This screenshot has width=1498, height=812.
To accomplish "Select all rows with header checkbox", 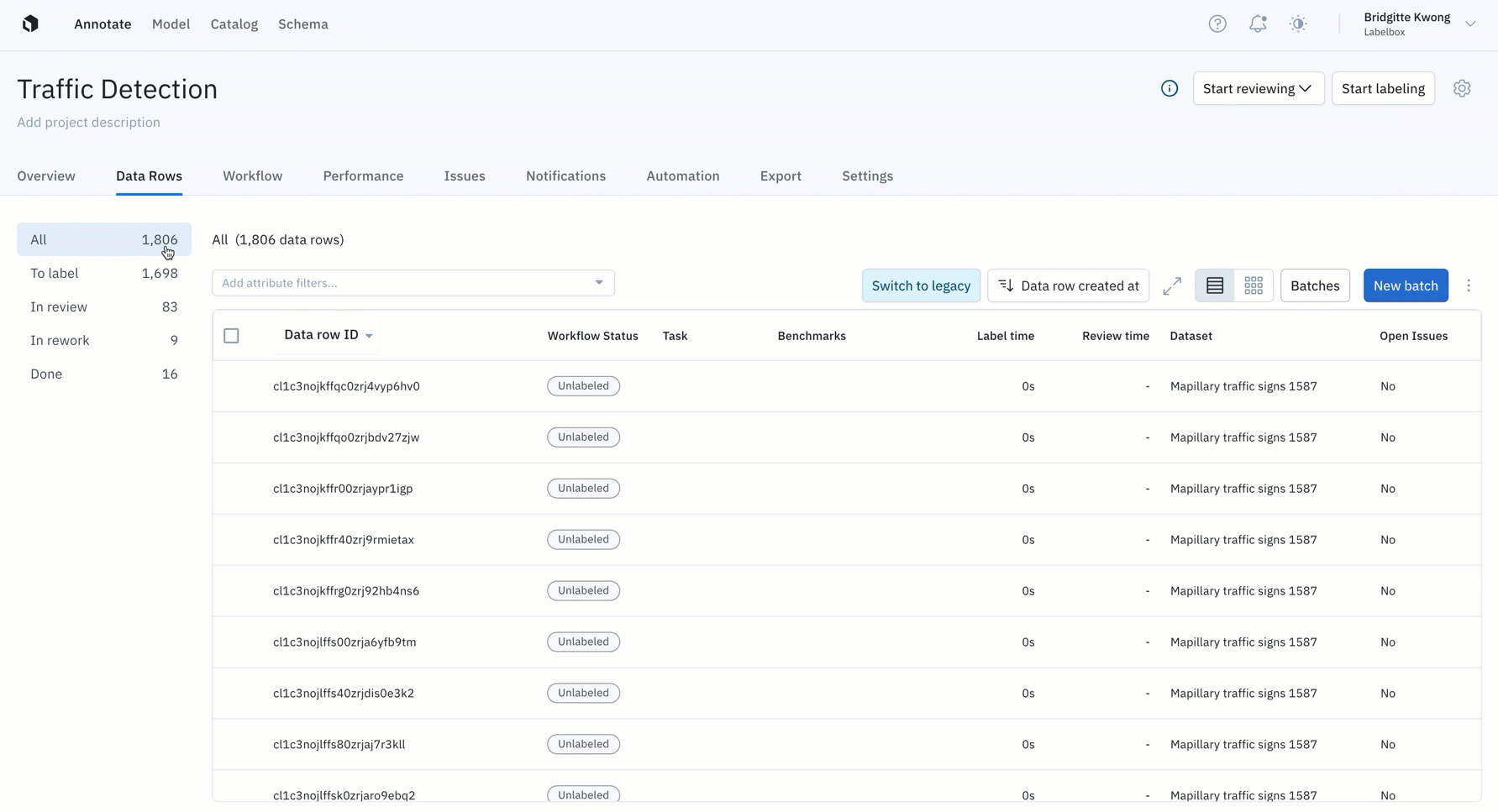I will point(232,336).
